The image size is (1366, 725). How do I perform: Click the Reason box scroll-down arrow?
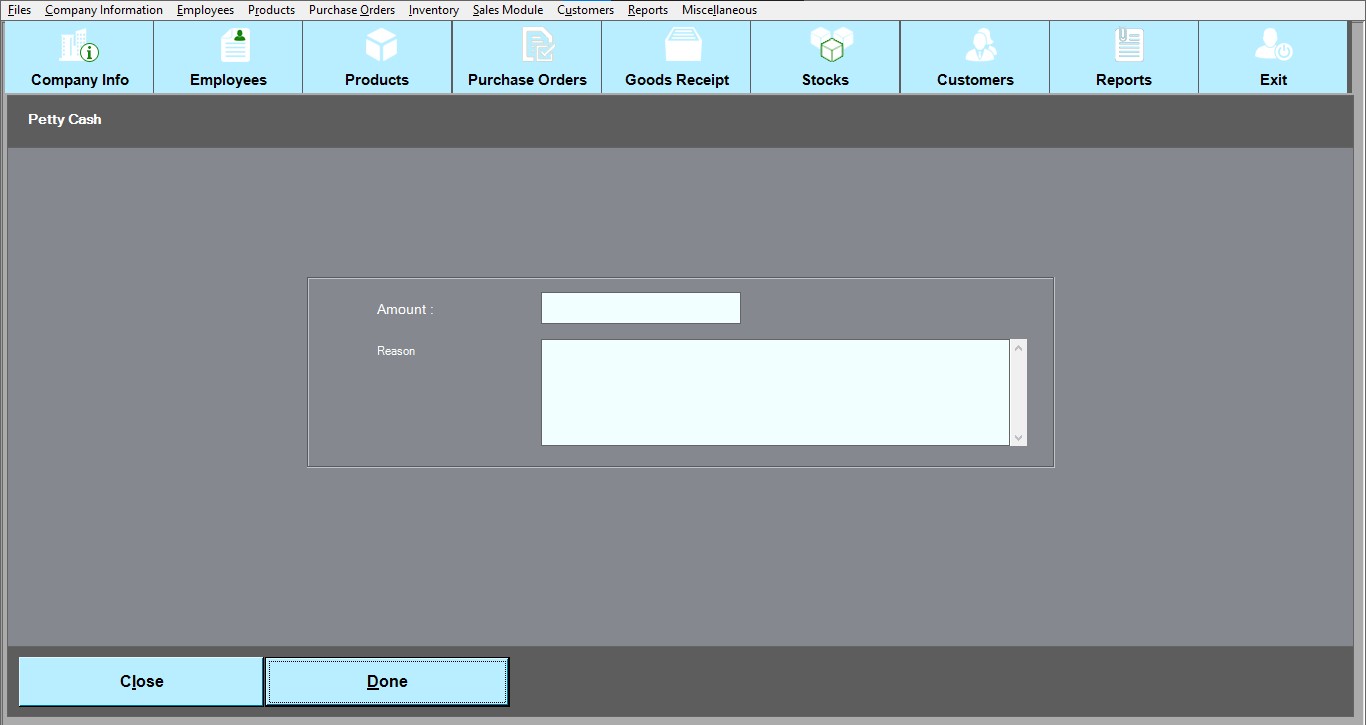coord(1018,437)
